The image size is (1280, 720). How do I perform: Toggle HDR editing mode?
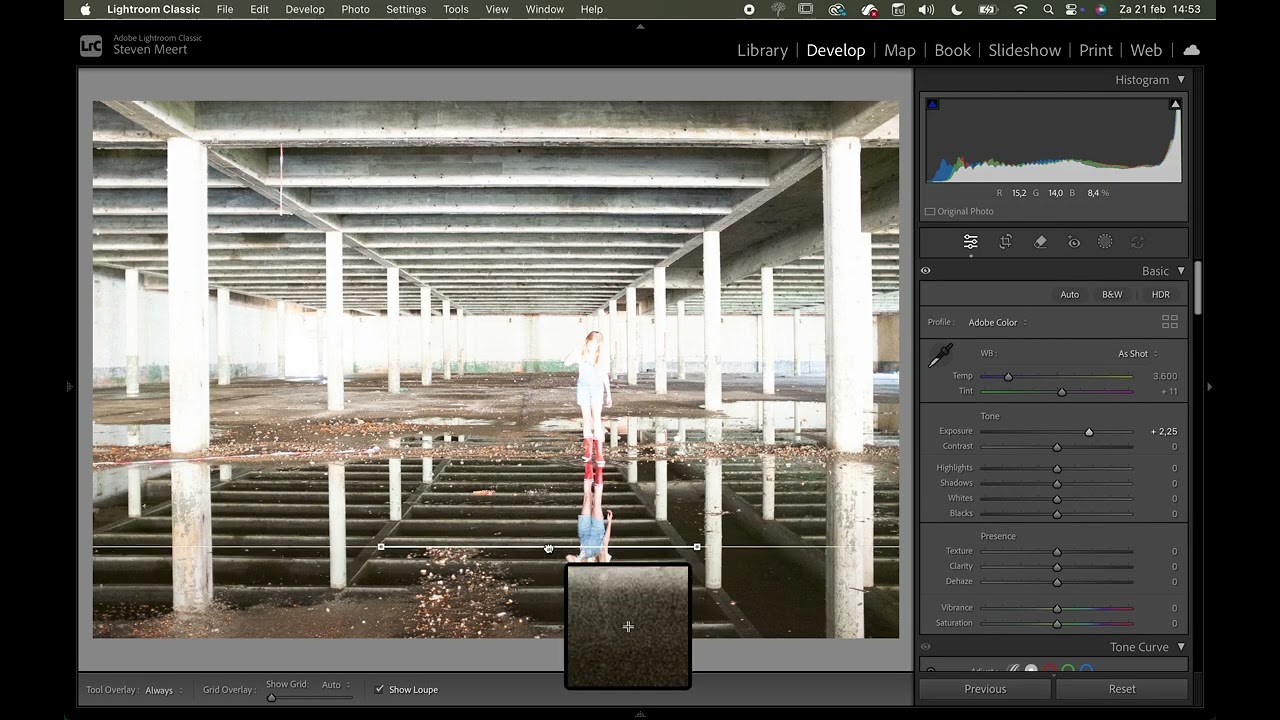[x=1160, y=294]
